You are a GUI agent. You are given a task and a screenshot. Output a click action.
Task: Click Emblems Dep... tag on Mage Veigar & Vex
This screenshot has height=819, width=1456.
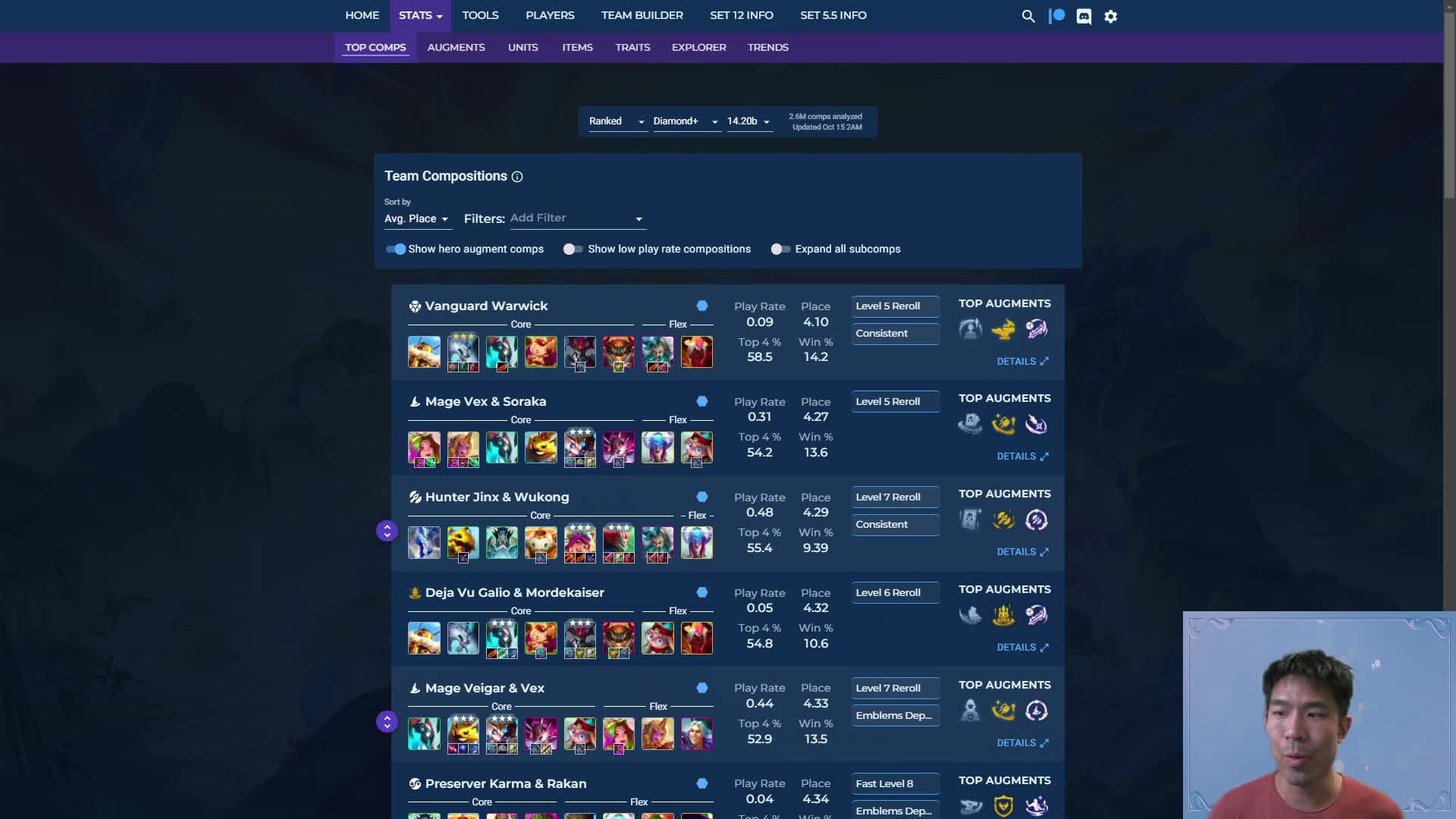(x=896, y=716)
